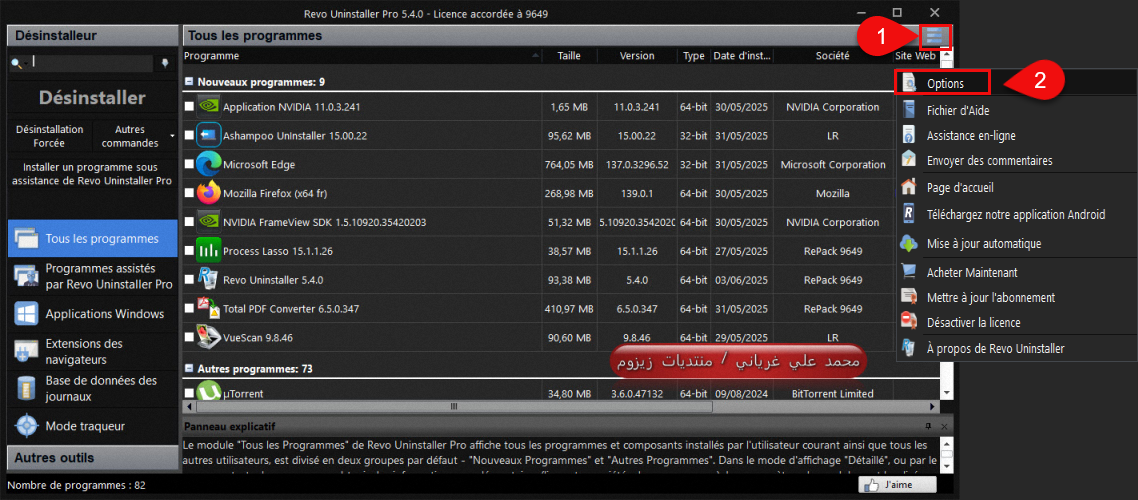Check the Microsoft Edge checkbox
The image size is (1138, 500).
pyautogui.click(x=189, y=164)
